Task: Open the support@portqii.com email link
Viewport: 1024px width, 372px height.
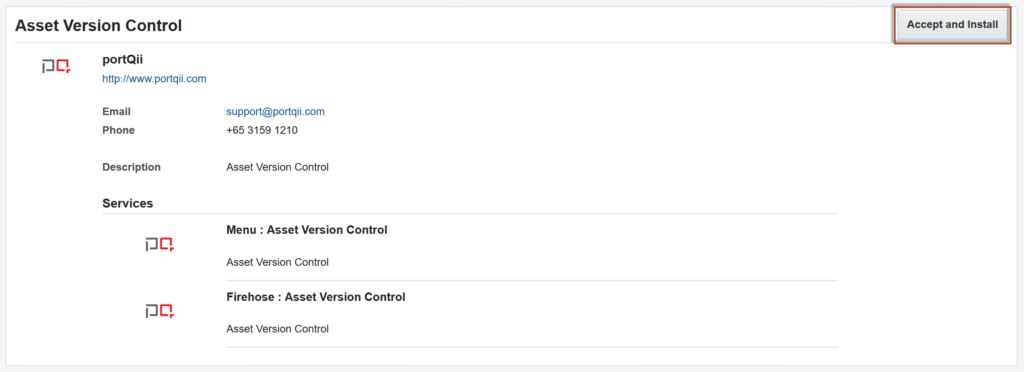Action: point(276,112)
